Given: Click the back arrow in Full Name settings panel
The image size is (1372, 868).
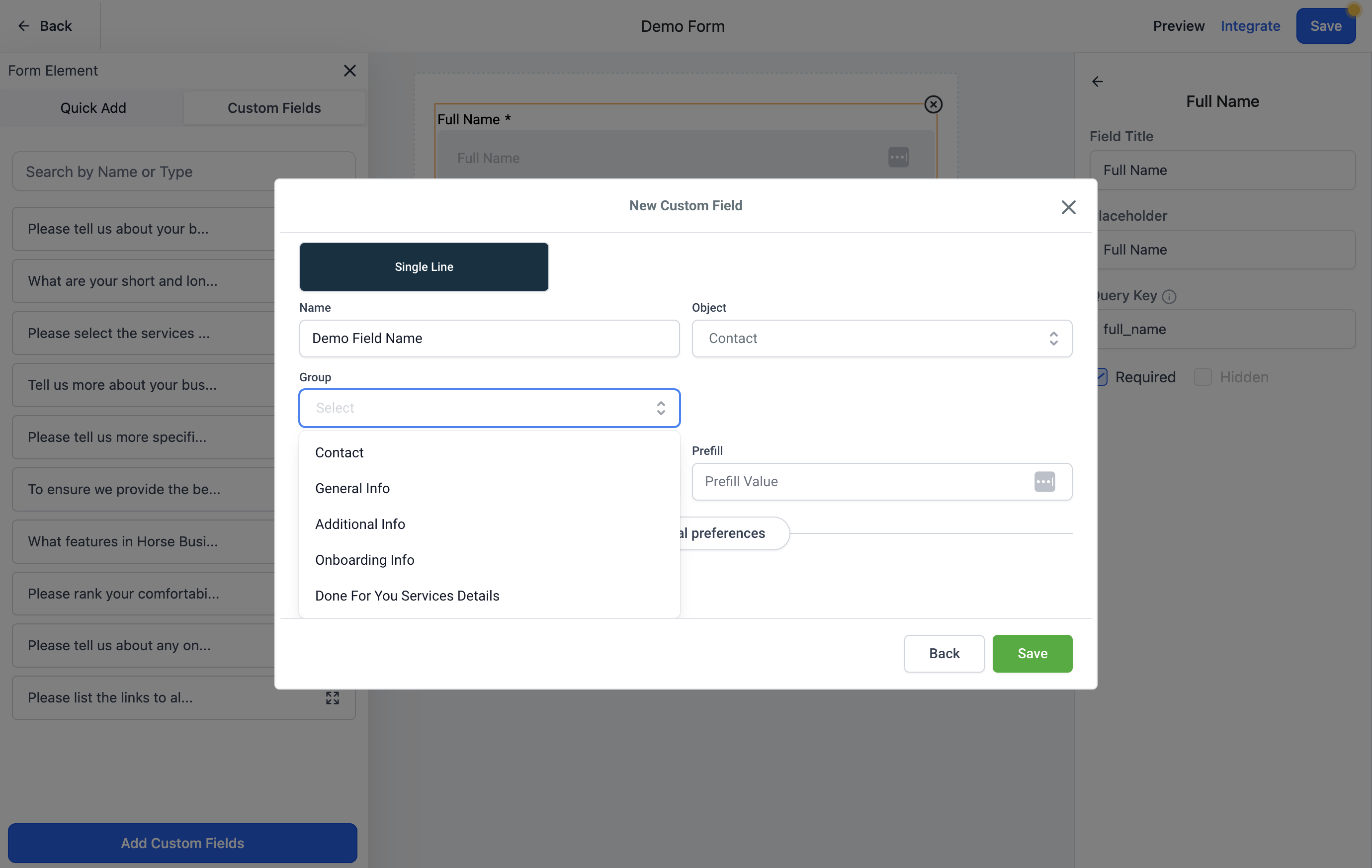Looking at the screenshot, I should coord(1098,82).
